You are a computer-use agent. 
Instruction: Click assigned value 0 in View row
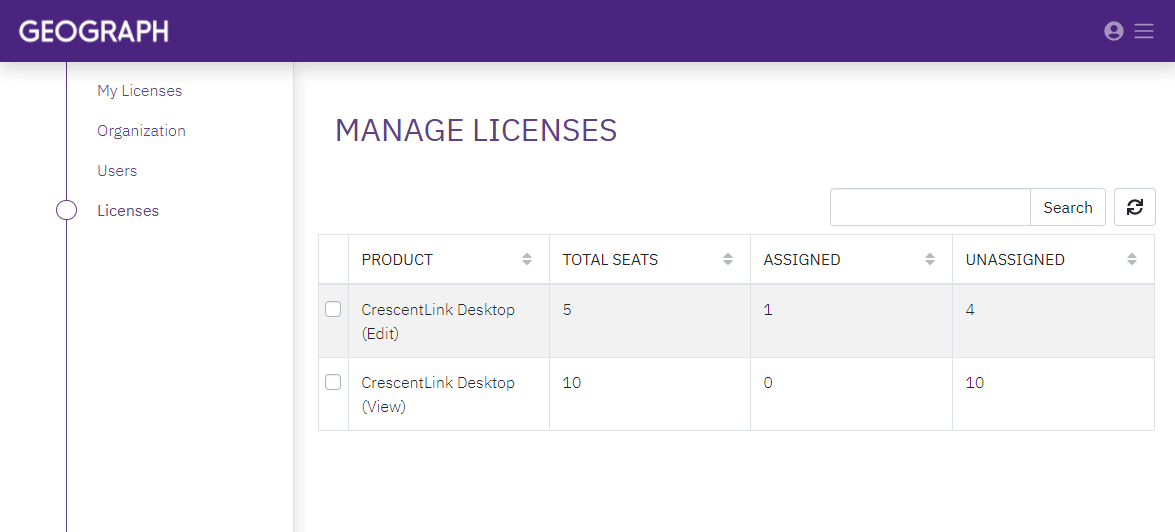click(768, 383)
